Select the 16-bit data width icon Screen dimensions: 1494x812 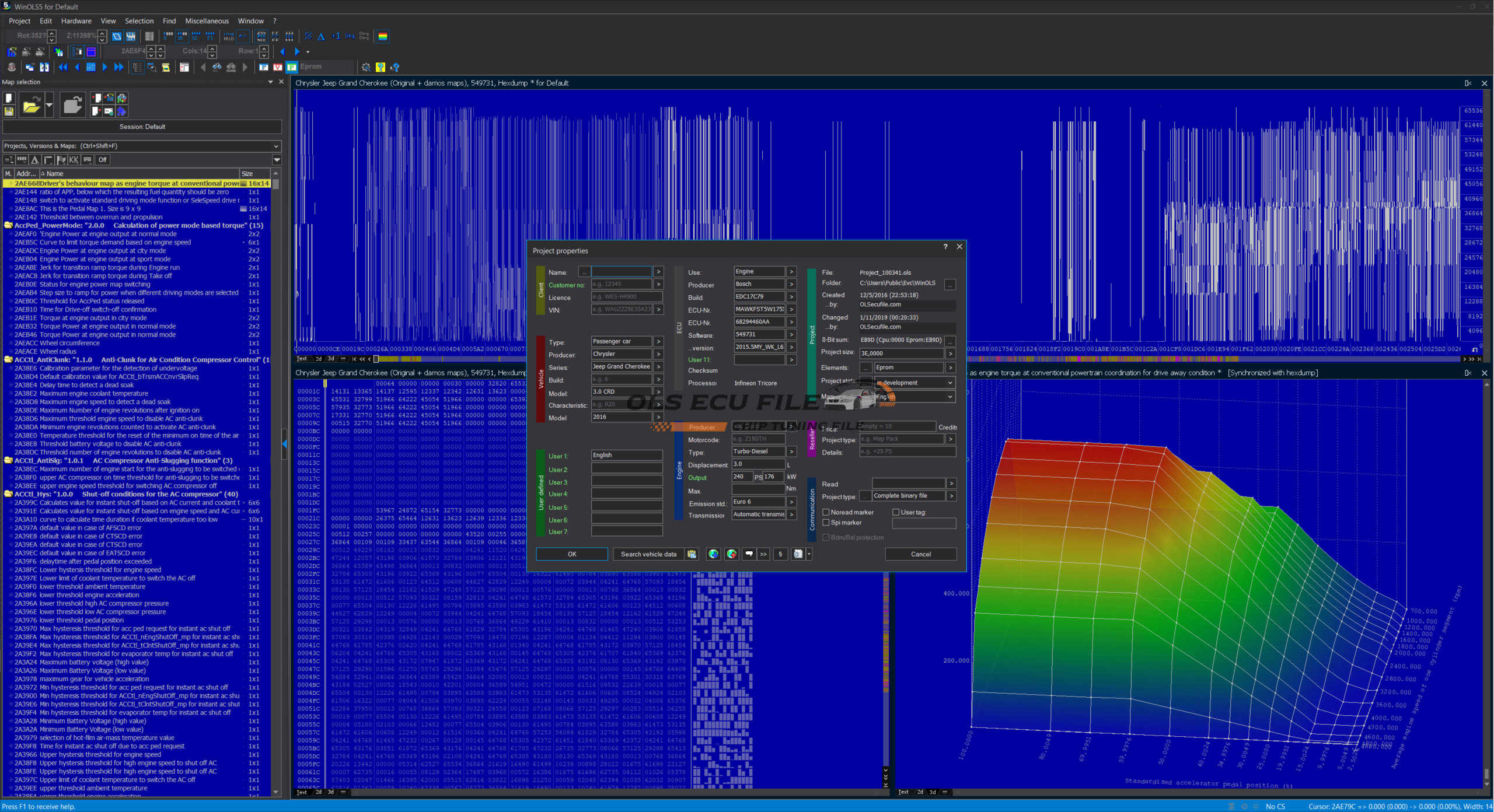[x=182, y=36]
